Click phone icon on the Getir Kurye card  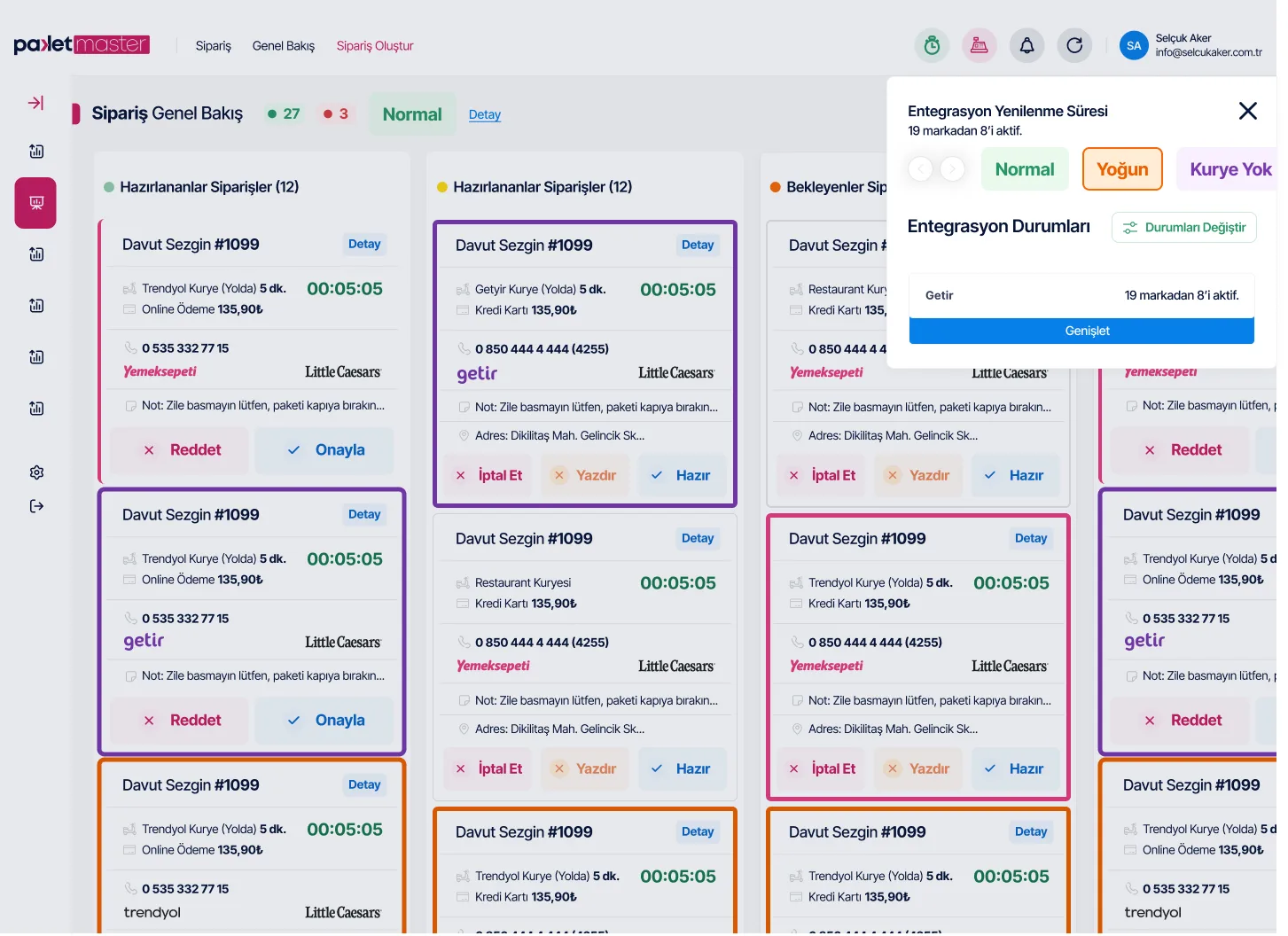pyautogui.click(x=464, y=348)
